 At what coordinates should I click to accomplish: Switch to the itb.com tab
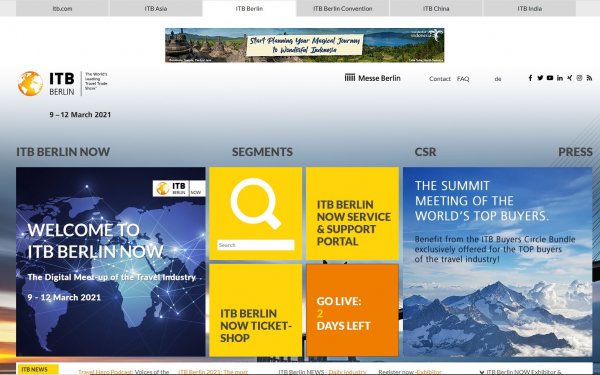(62, 8)
